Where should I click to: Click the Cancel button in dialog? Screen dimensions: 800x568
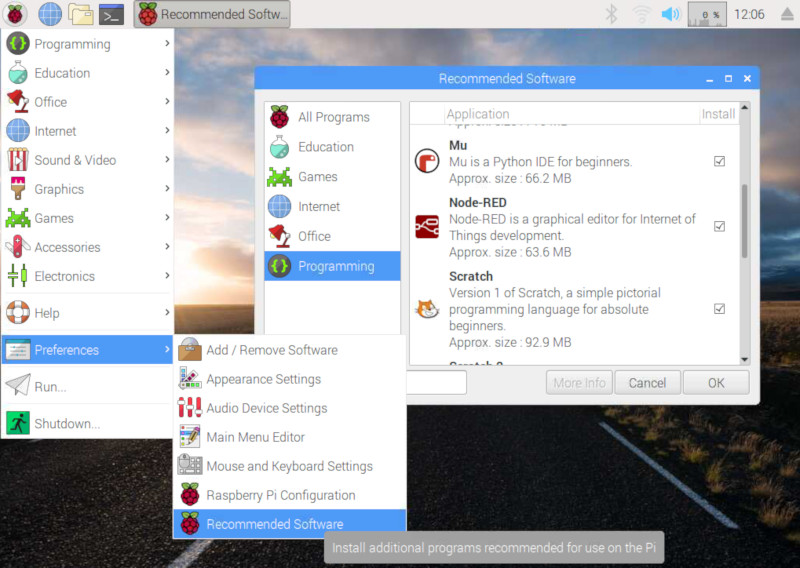click(647, 383)
